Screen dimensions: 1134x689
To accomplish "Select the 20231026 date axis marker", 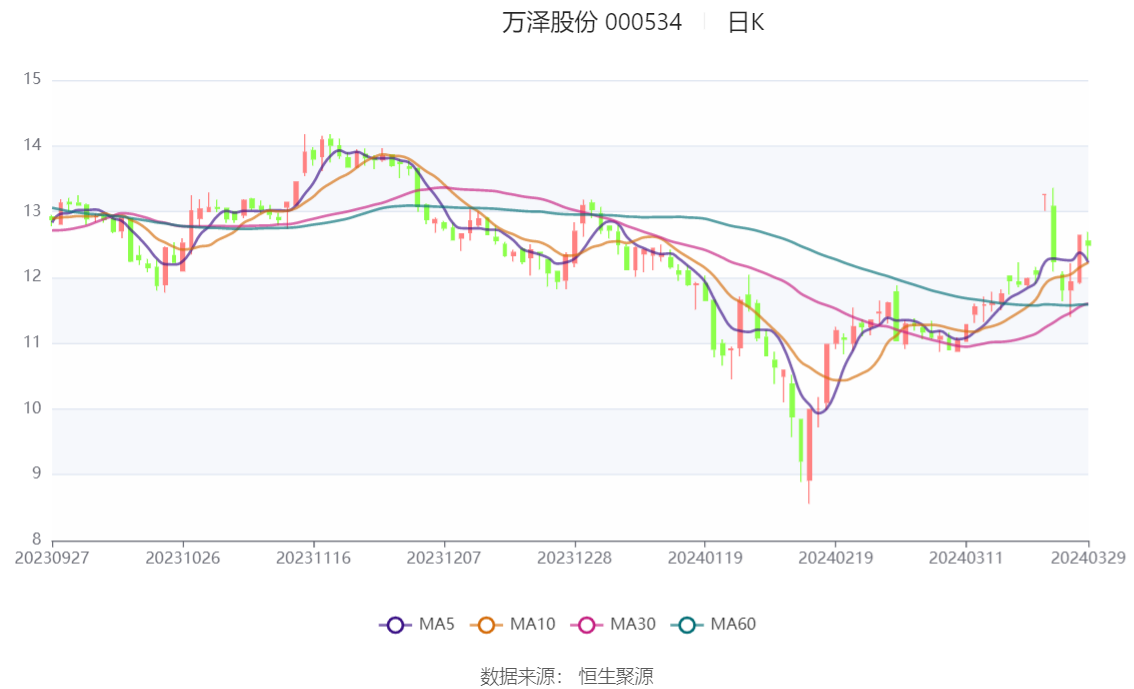I will [x=183, y=558].
